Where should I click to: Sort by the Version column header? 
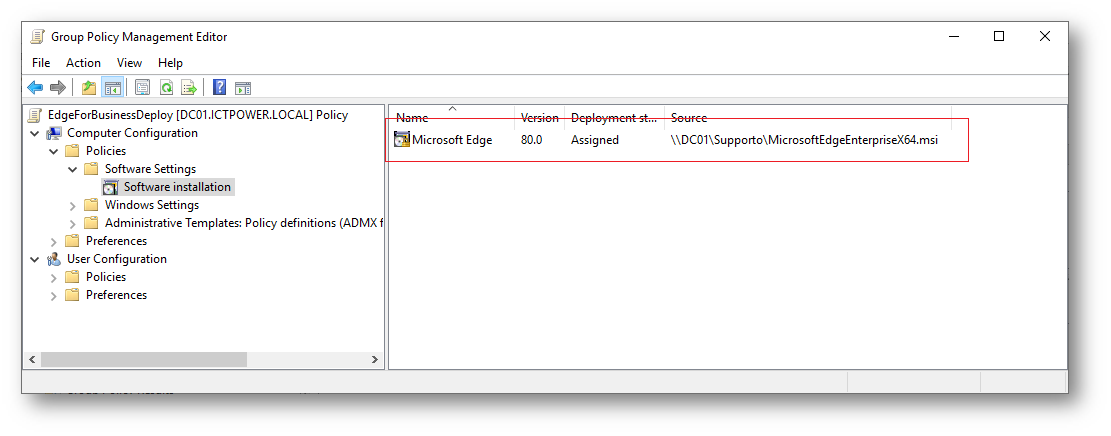[539, 118]
